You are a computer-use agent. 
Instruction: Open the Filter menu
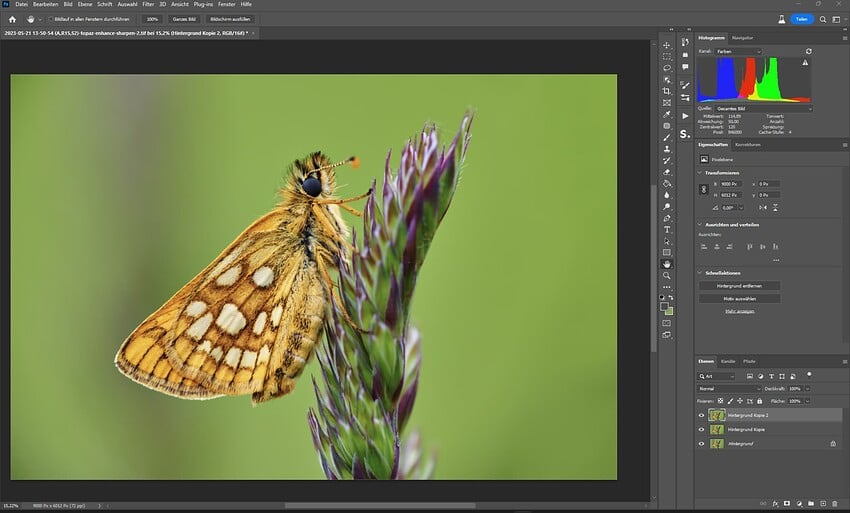point(148,4)
